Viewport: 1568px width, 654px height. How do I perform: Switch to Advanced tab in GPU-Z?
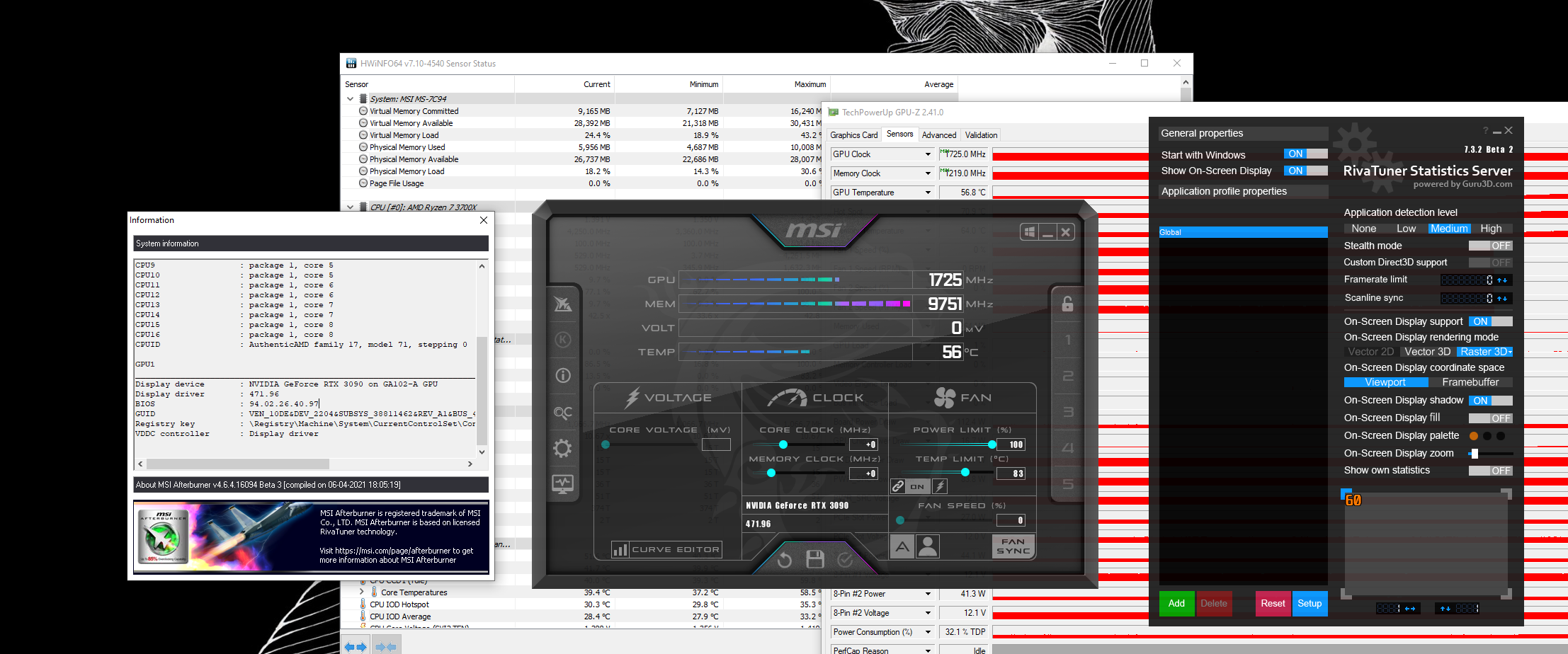pyautogui.click(x=939, y=135)
